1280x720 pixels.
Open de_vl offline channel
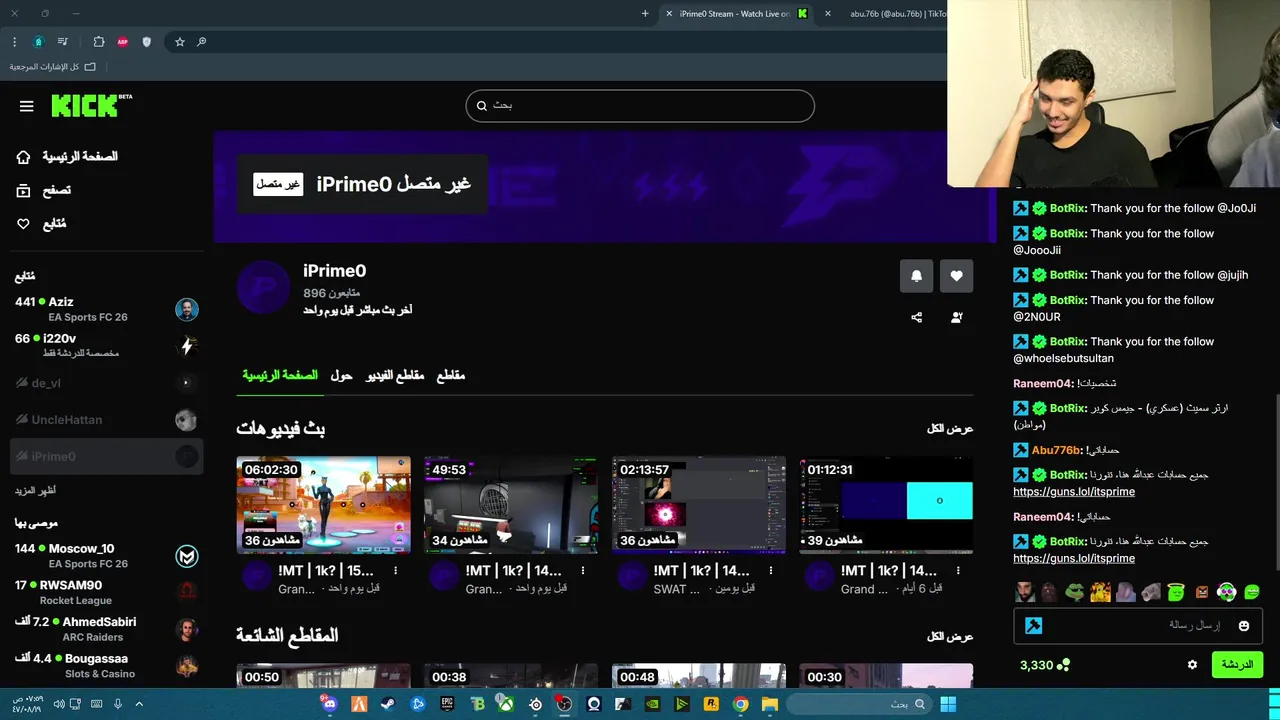[106, 383]
